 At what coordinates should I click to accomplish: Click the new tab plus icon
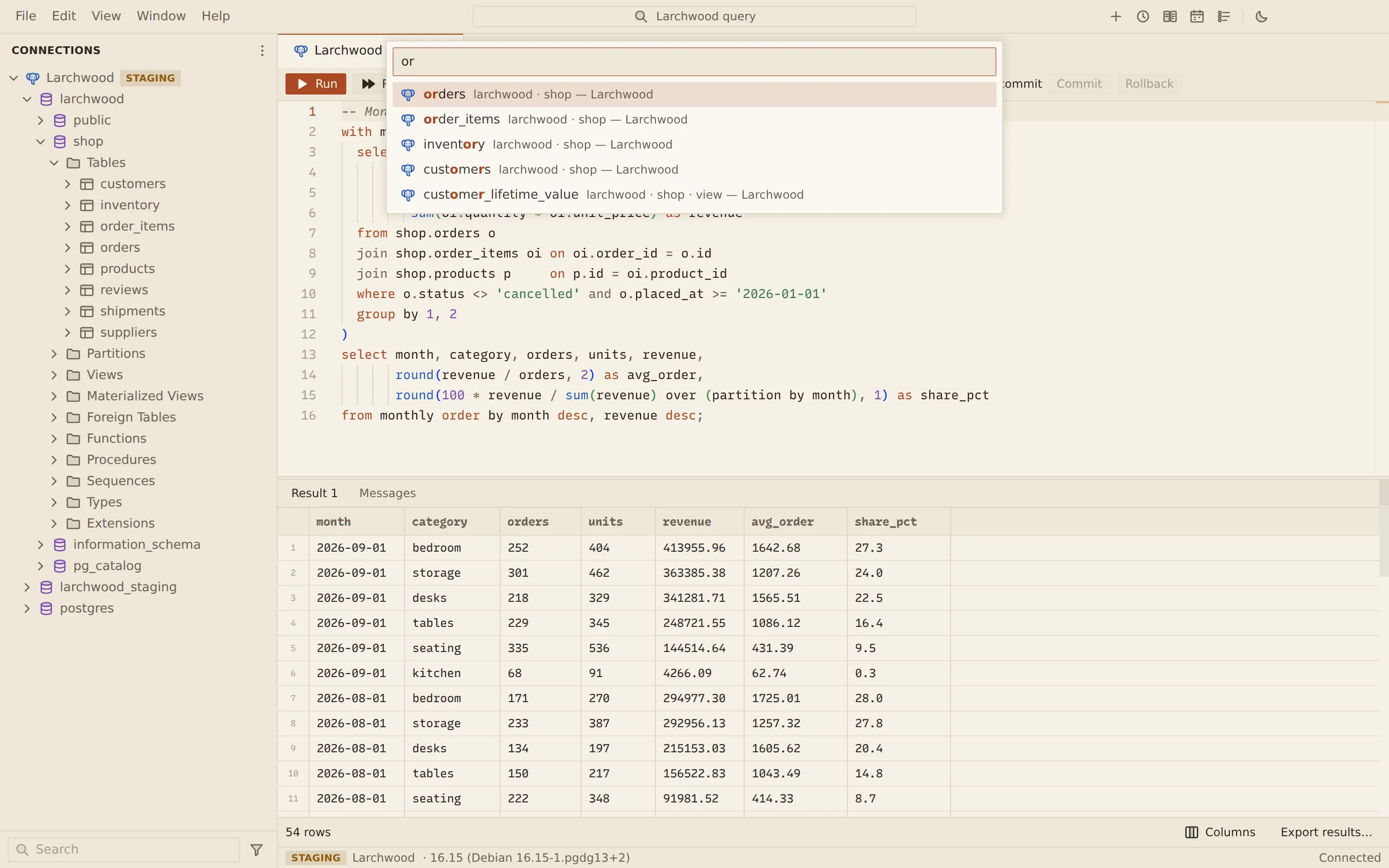coord(1116,17)
